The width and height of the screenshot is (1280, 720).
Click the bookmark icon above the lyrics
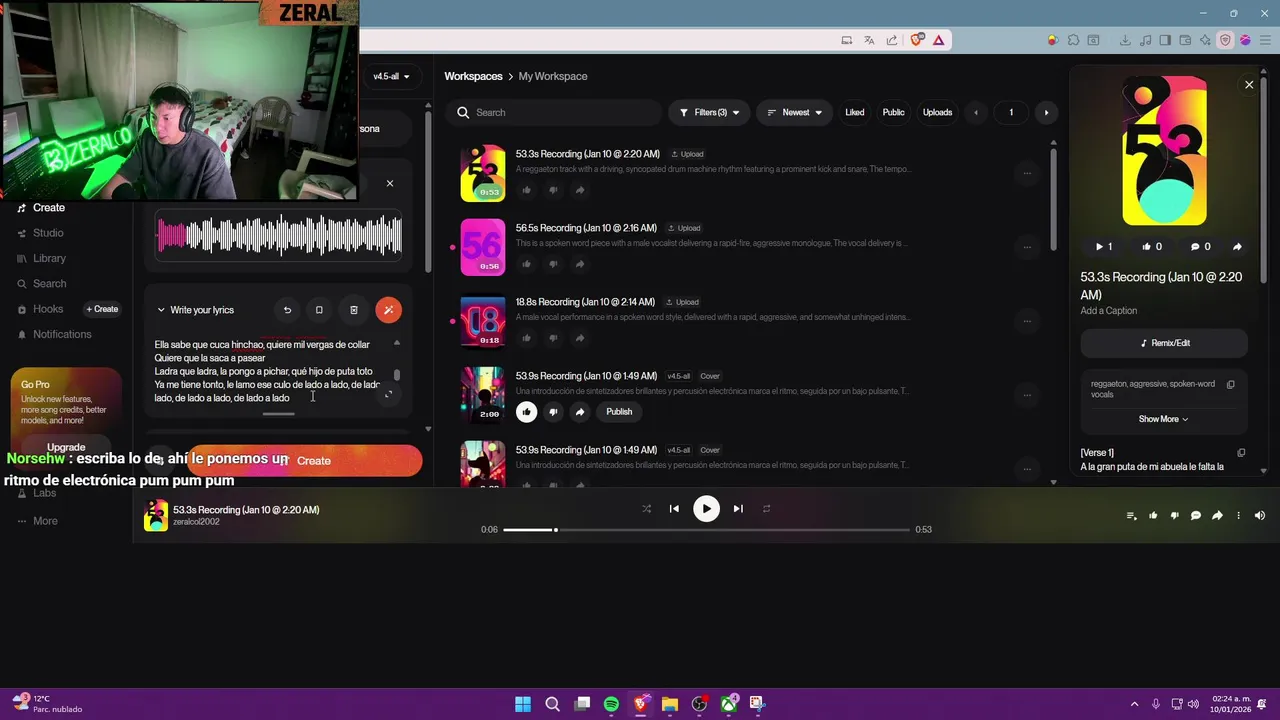319,310
